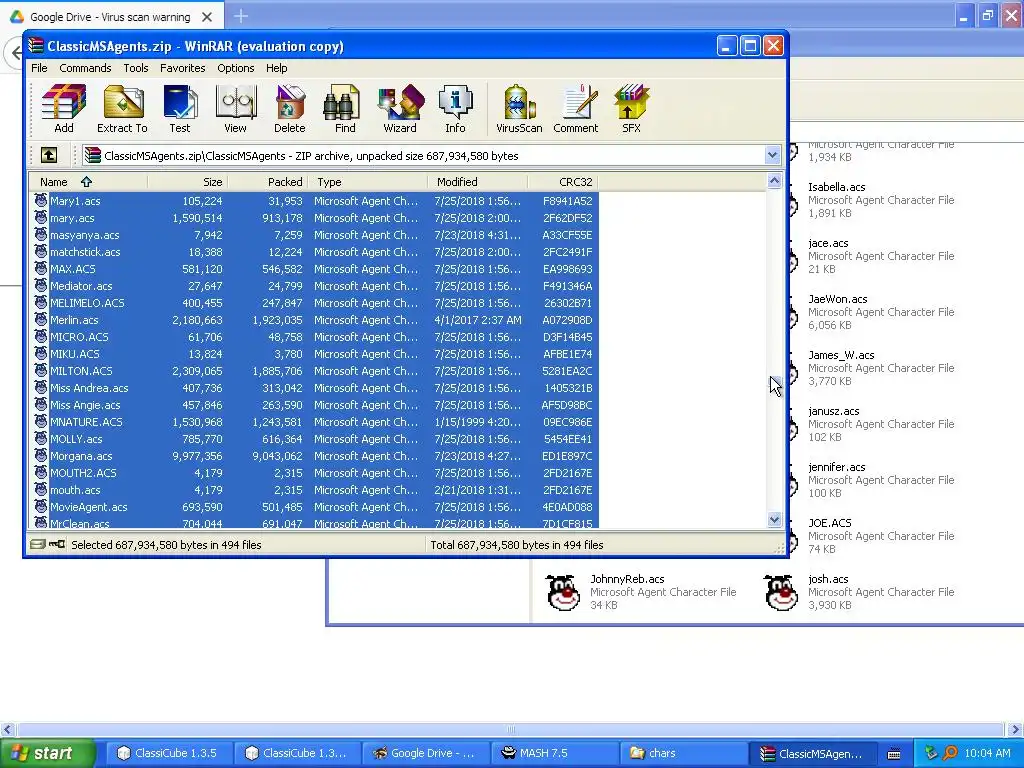The height and width of the screenshot is (768, 1024).
Task: Open the Windows start button
Action: click(x=46, y=753)
